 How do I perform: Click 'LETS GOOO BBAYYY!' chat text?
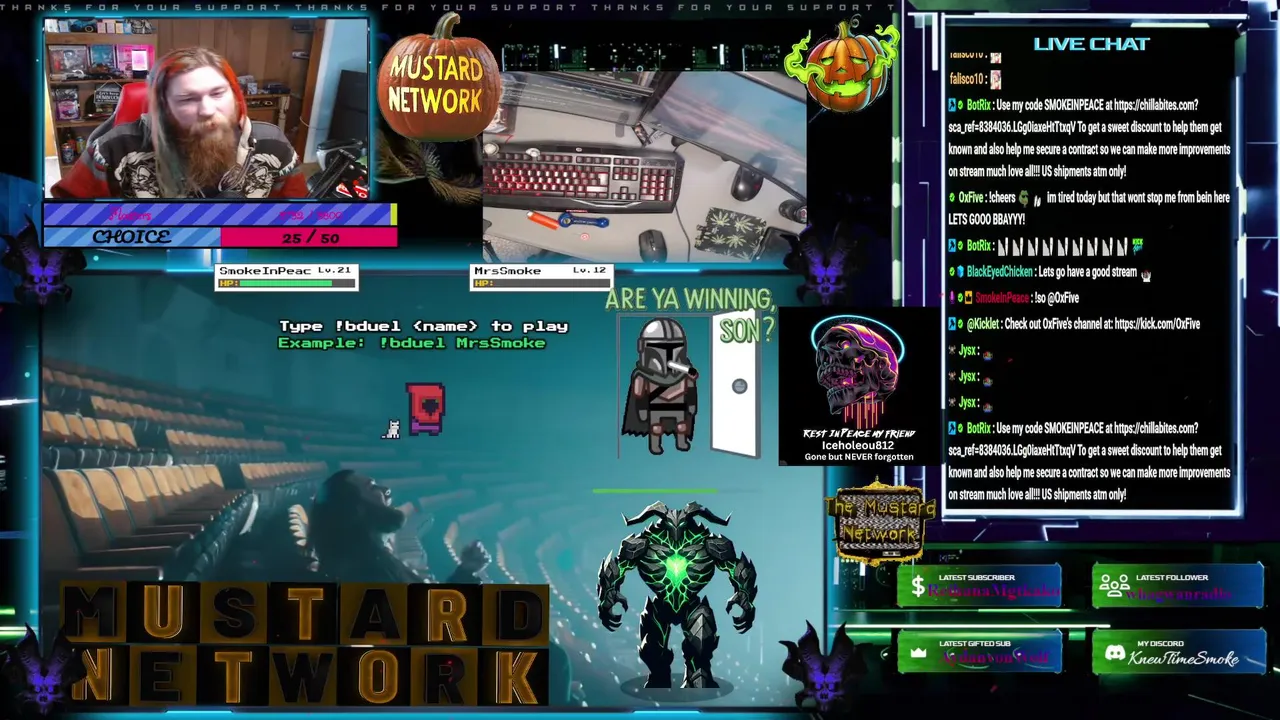click(986, 220)
